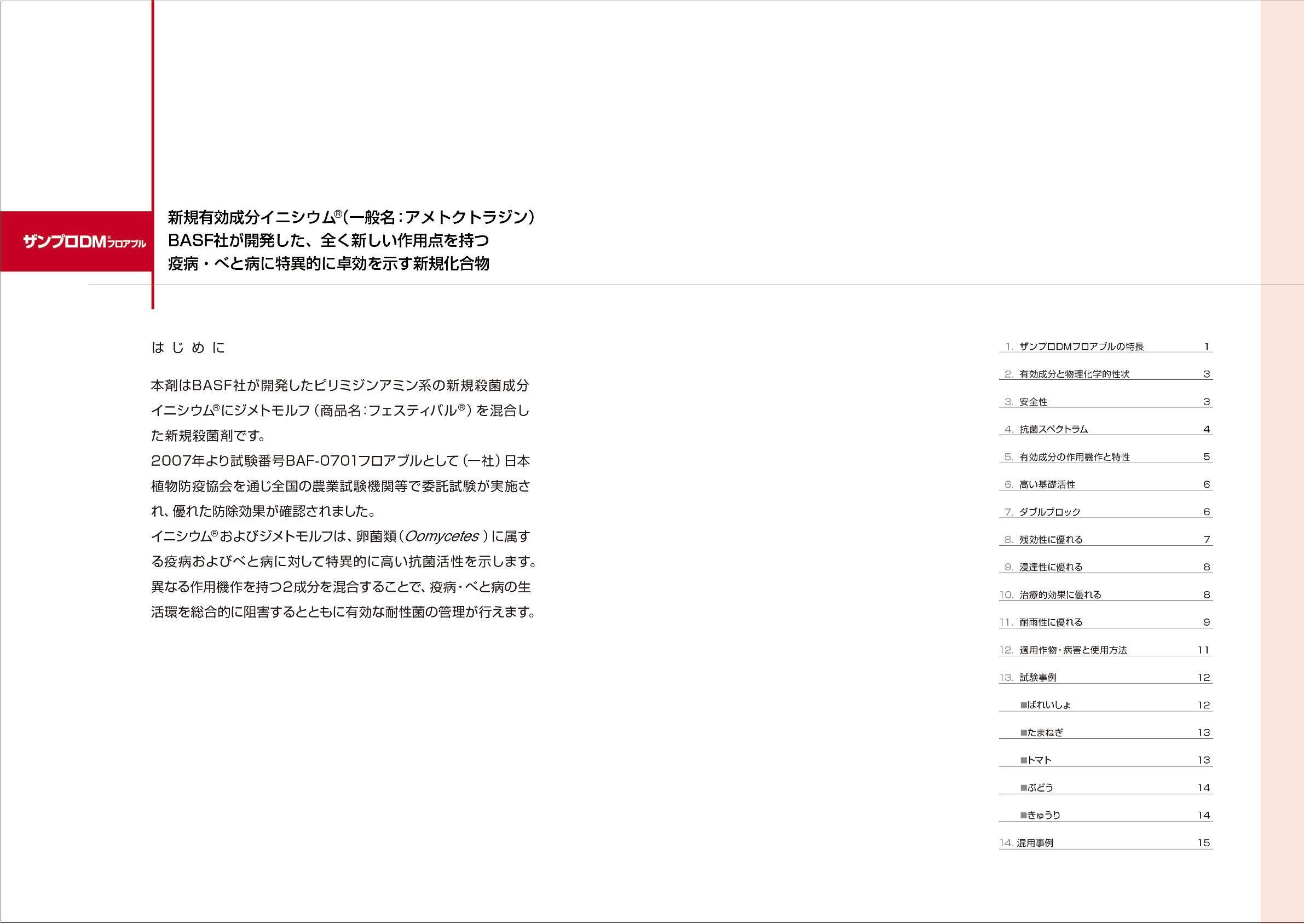Open the 安全性 table of contents entry
The image size is (1304, 924).
[x=1033, y=402]
